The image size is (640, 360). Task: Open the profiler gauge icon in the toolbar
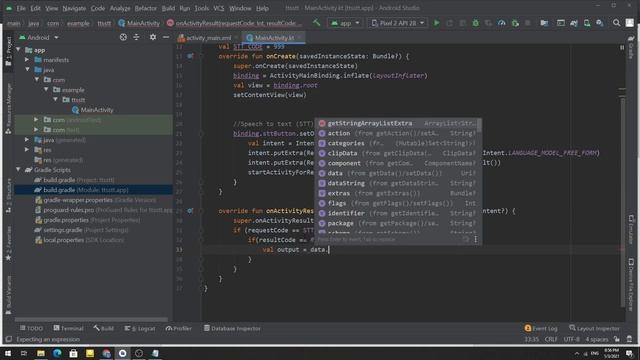(502, 23)
